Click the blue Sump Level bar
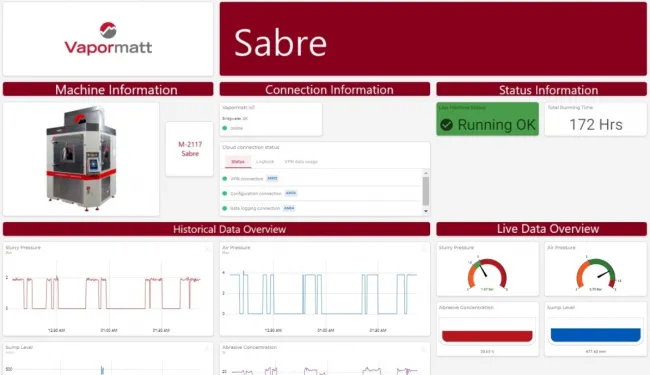 (x=596, y=335)
